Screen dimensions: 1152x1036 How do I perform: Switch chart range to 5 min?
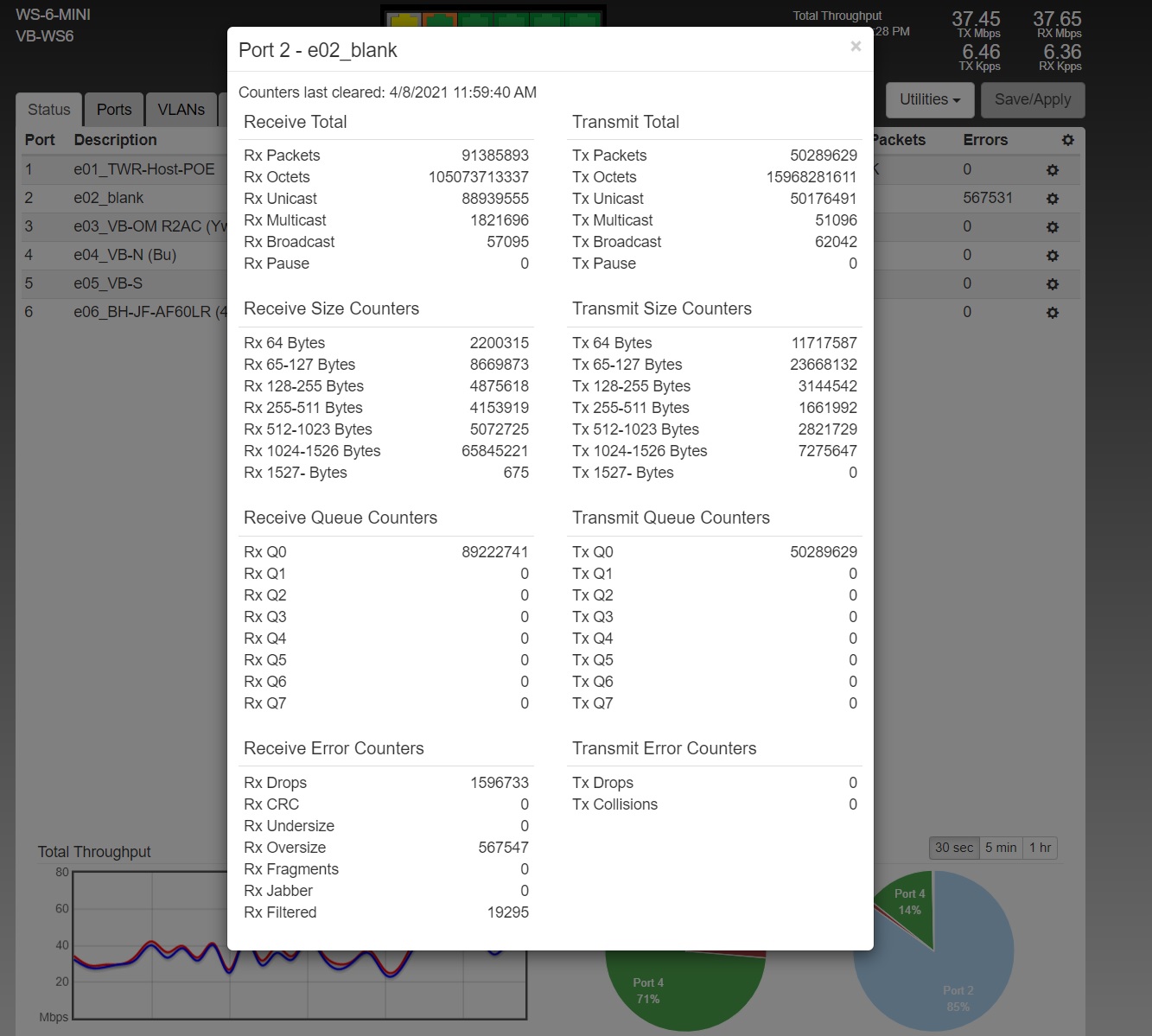click(x=1000, y=848)
